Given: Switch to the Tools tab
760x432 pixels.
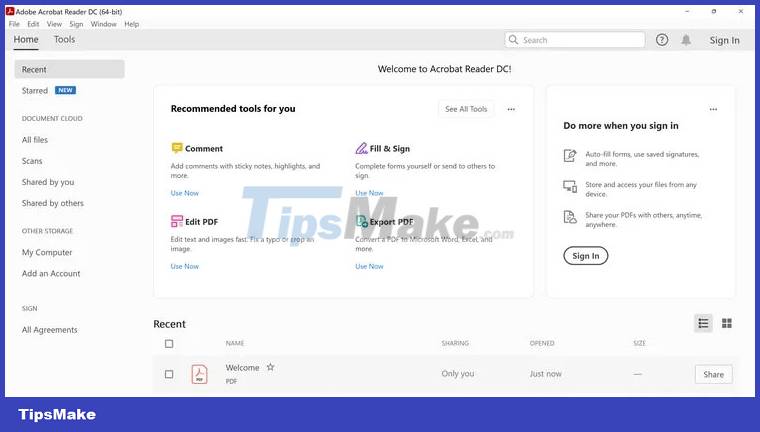Looking at the screenshot, I should tap(64, 40).
